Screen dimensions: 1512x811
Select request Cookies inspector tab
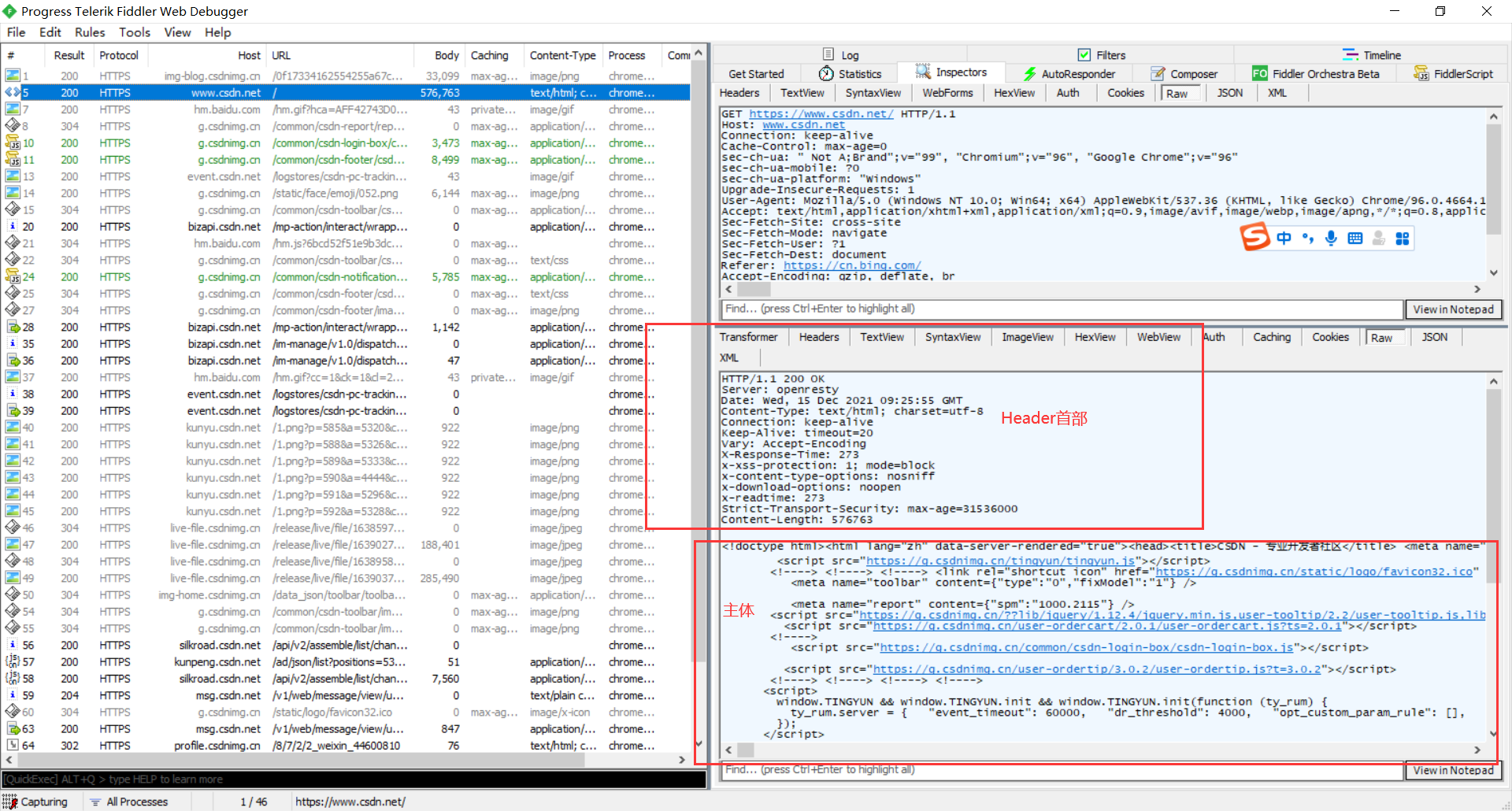(1125, 93)
